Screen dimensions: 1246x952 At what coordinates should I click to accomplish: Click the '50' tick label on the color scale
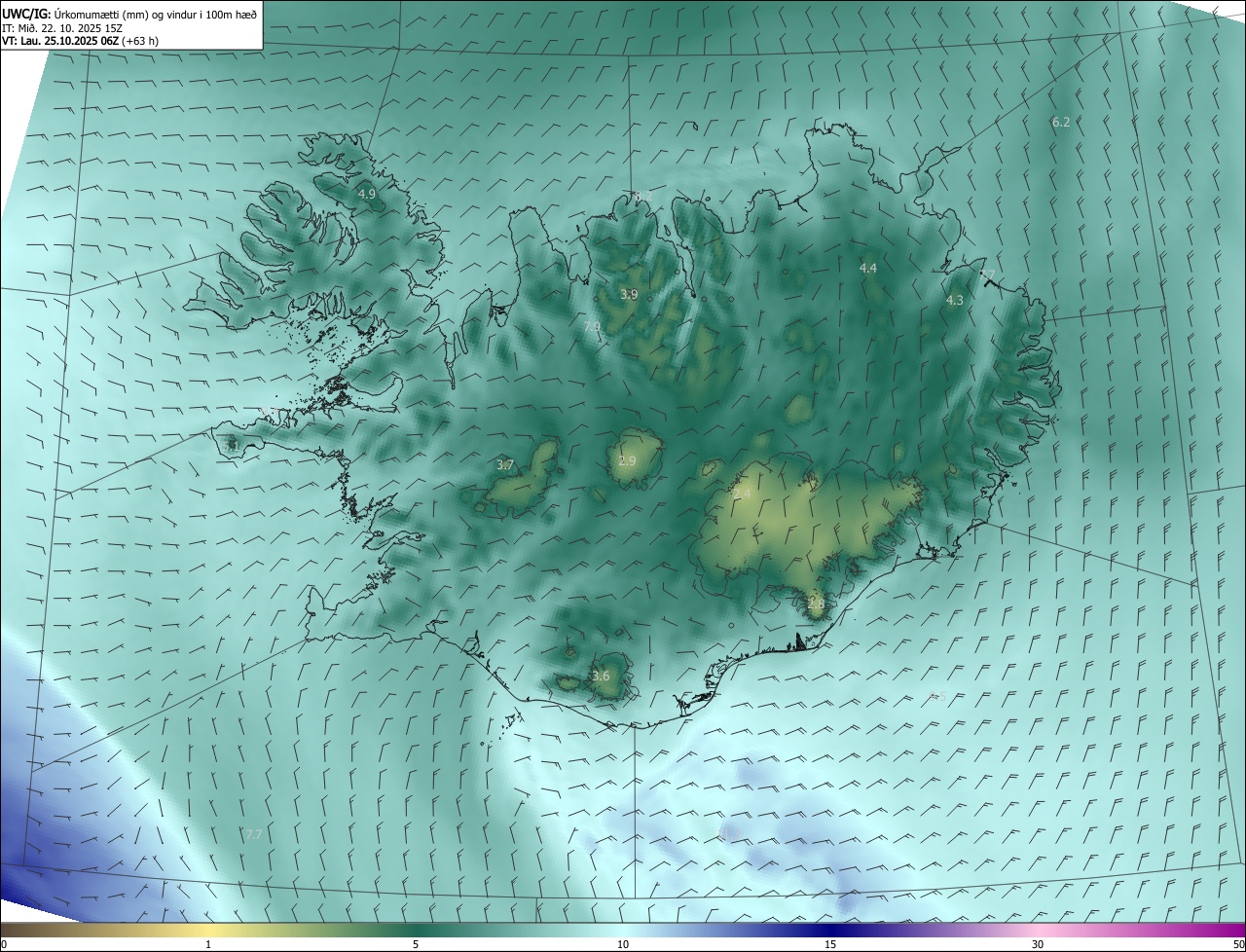pyautogui.click(x=1238, y=944)
